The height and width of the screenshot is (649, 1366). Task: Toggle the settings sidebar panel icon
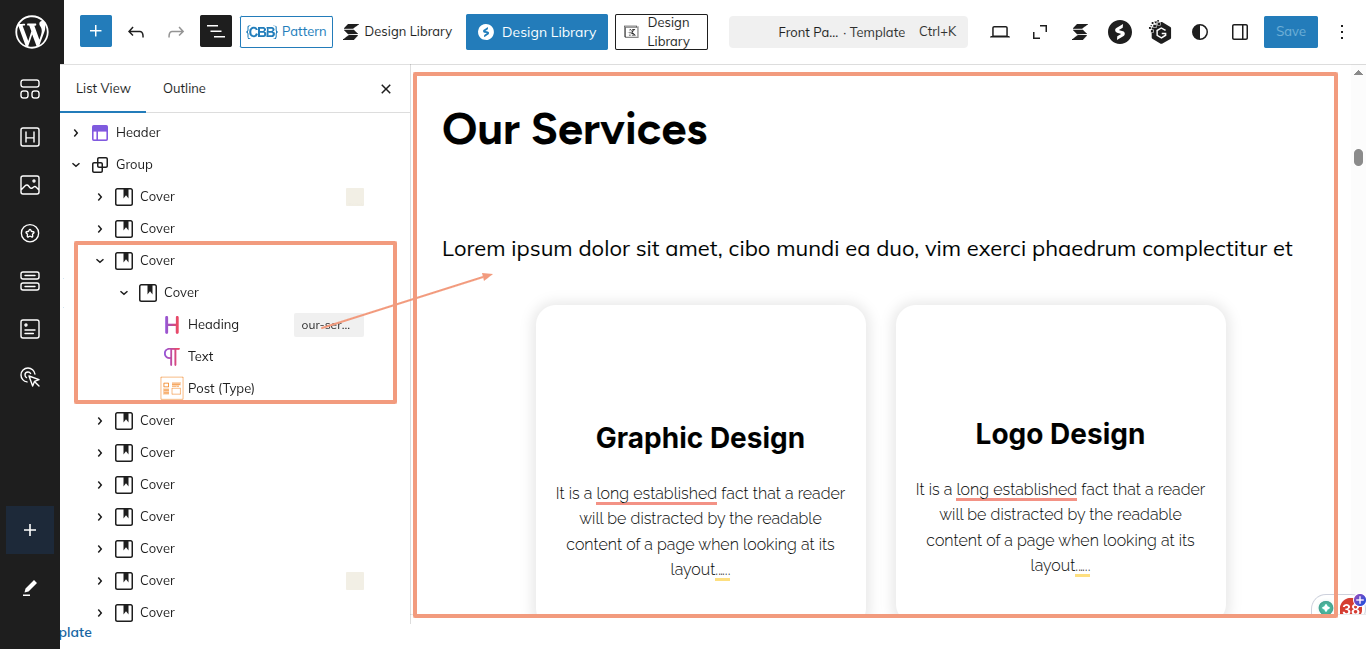1240,32
